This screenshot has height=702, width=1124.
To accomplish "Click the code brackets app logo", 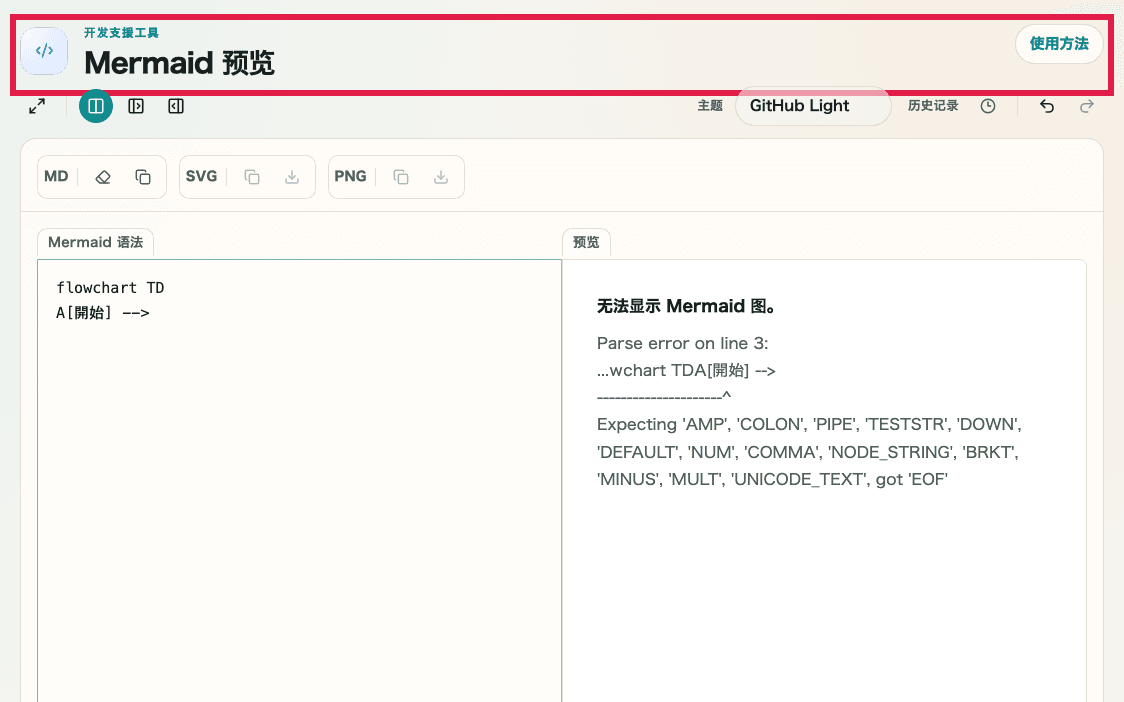I will (x=44, y=51).
